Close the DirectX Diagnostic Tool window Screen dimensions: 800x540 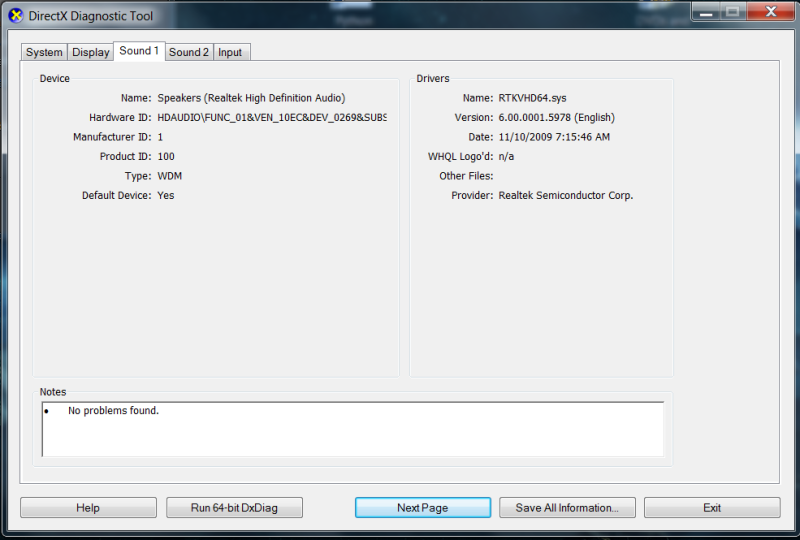coord(771,12)
